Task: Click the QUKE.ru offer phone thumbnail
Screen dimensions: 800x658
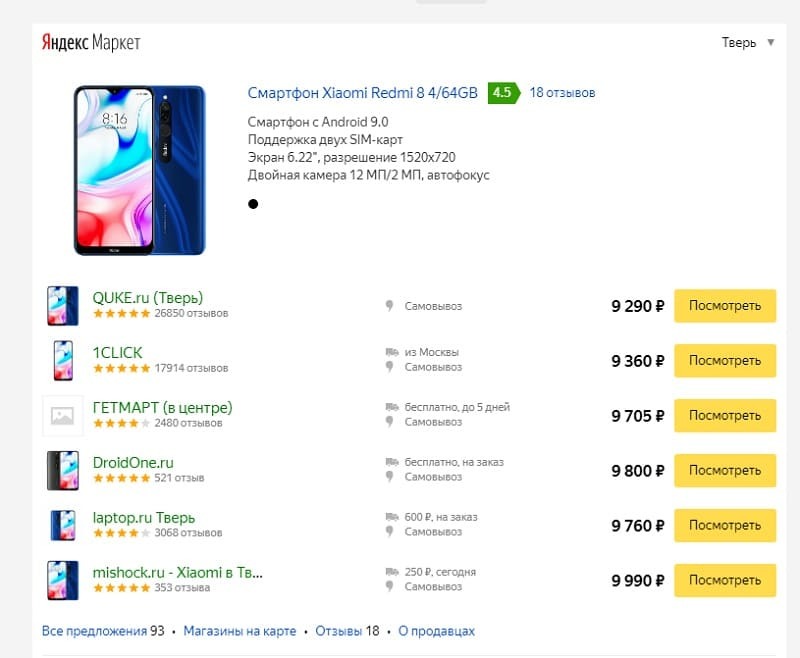Action: point(62,305)
